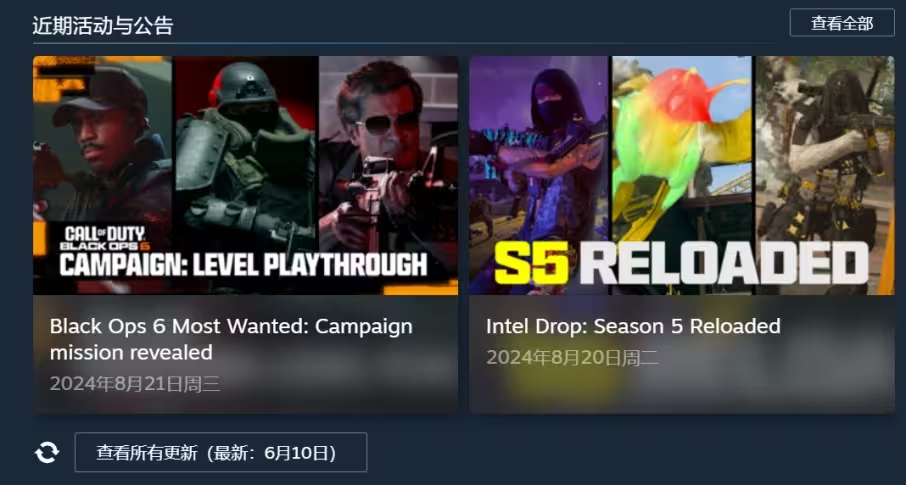The image size is (906, 485).
Task: Click the blue underline beneath section heading
Action: [404, 43]
